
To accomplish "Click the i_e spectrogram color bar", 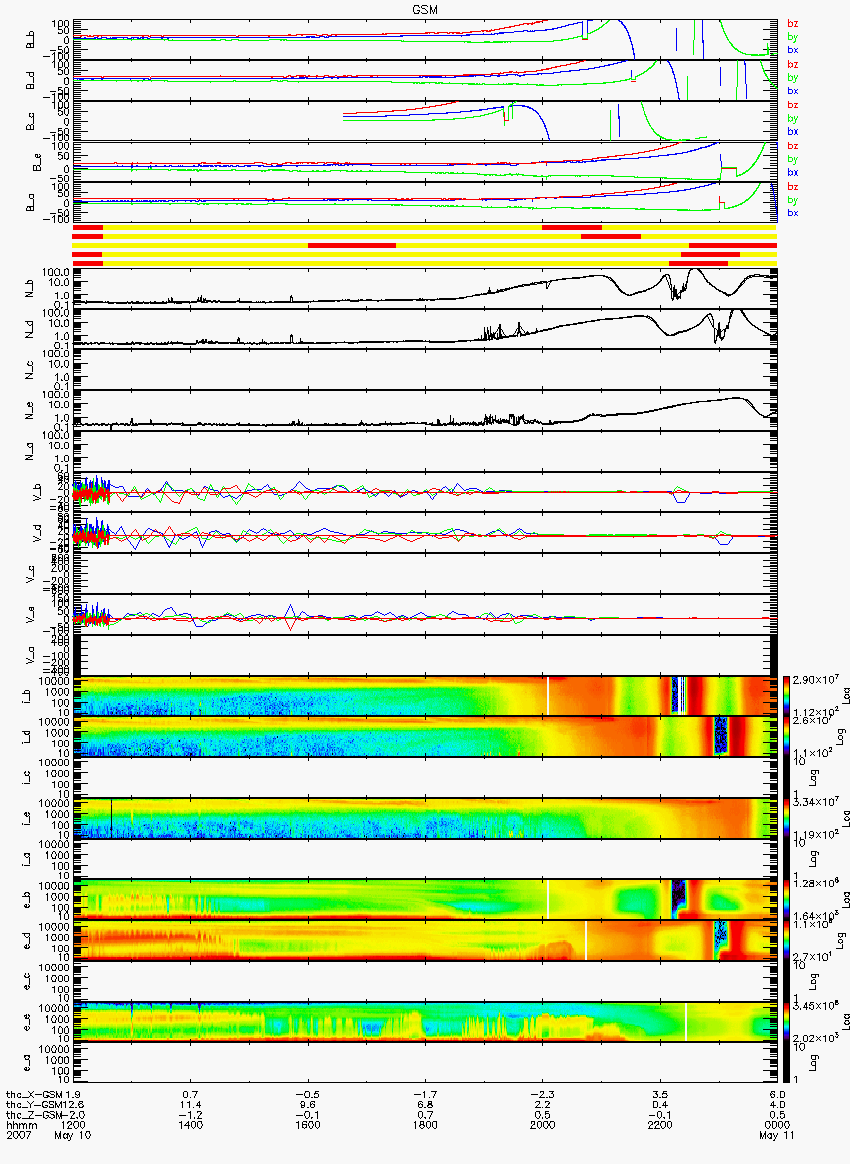I will 787,818.
